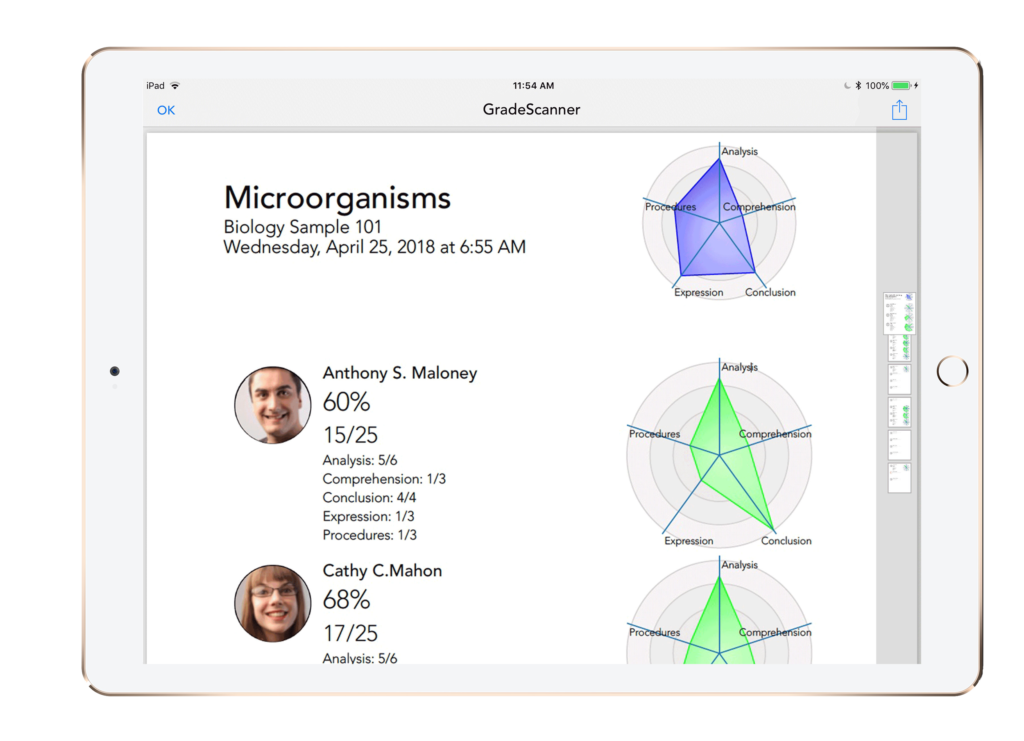Tap Cathy Mahon's 68% score

[x=348, y=601]
